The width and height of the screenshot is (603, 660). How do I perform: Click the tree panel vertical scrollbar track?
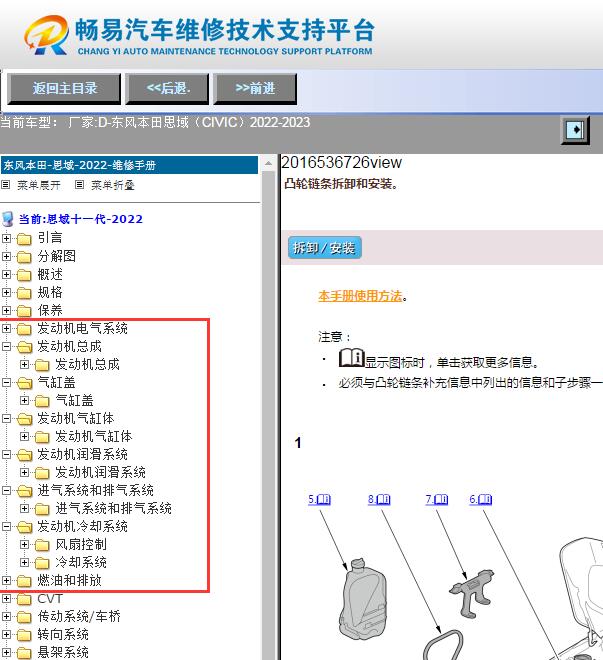pyautogui.click(x=268, y=415)
